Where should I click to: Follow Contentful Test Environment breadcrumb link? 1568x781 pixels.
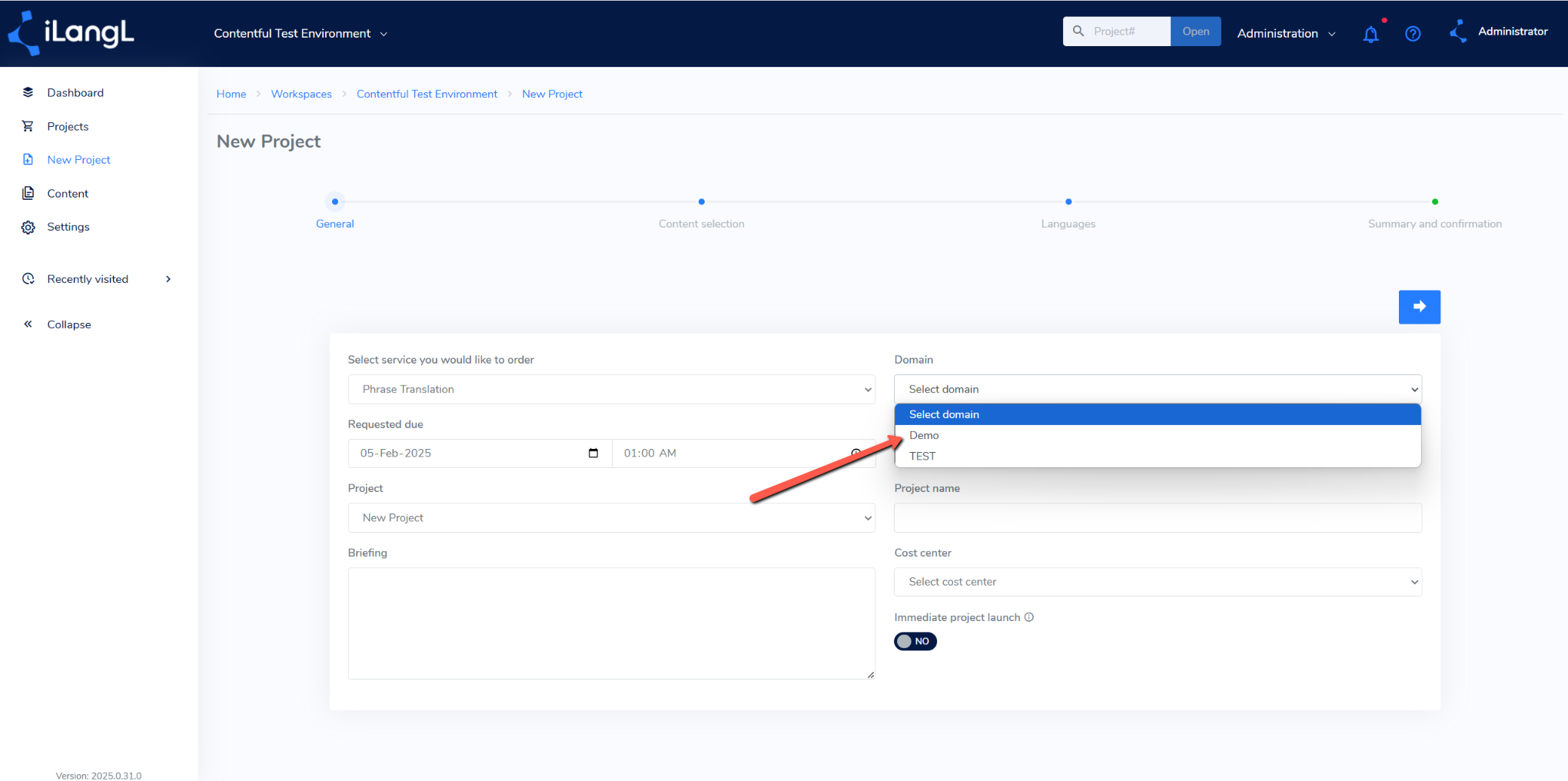427,94
